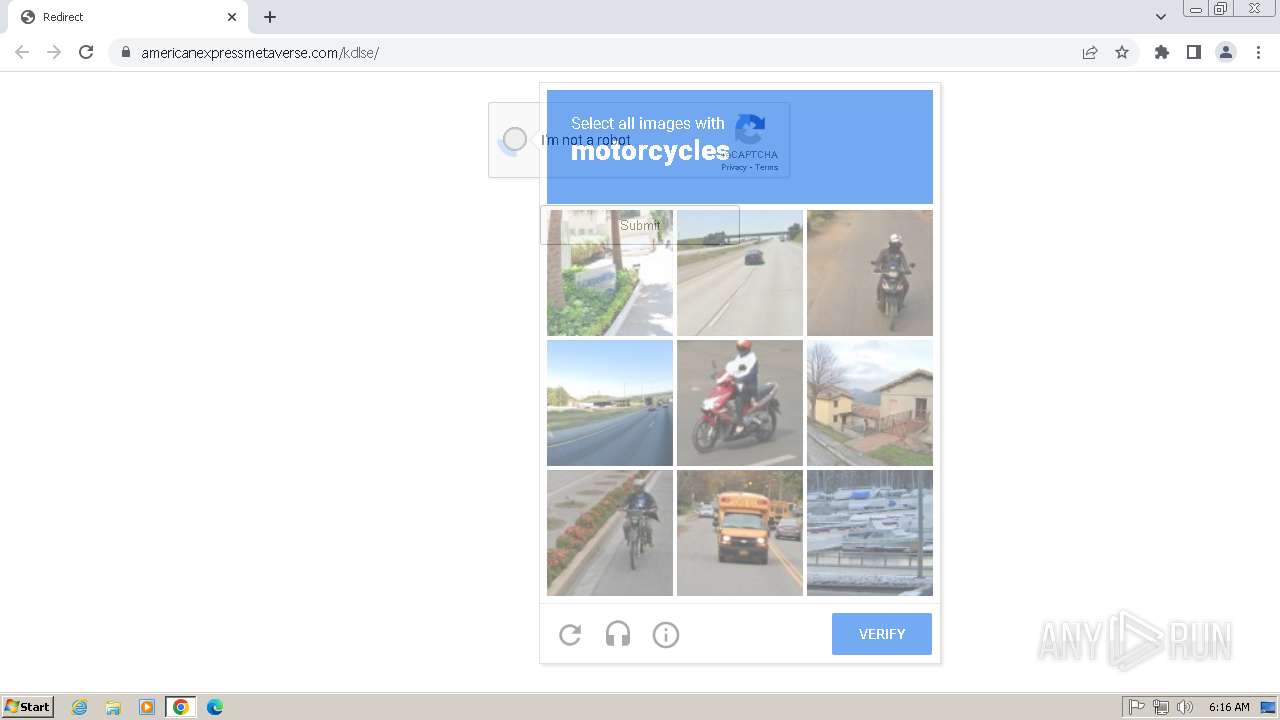Switch to Chrome in the taskbar
The height and width of the screenshot is (720, 1280).
tap(181, 707)
